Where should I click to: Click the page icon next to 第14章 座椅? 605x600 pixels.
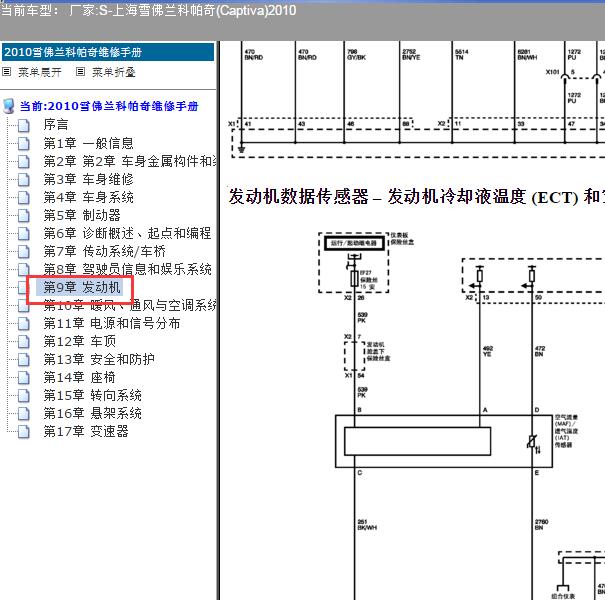[x=24, y=377]
